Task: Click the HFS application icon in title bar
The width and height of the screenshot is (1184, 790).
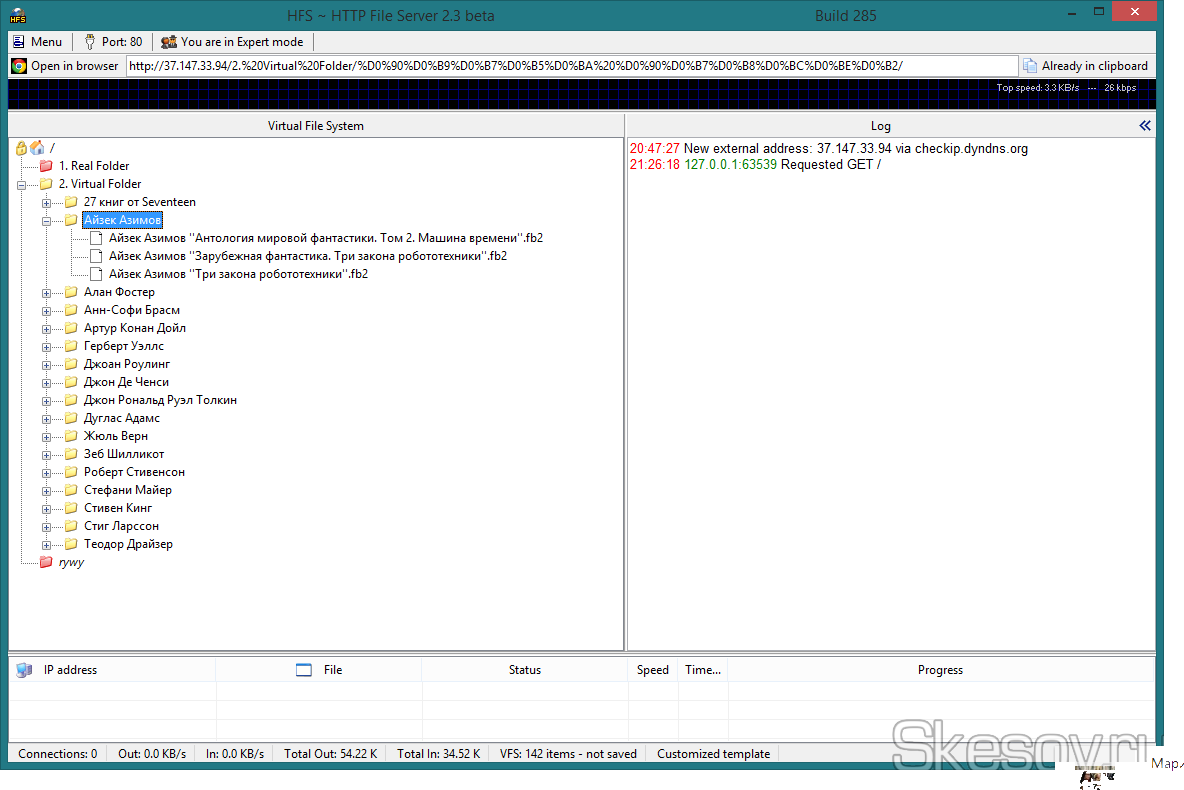Action: [18, 16]
